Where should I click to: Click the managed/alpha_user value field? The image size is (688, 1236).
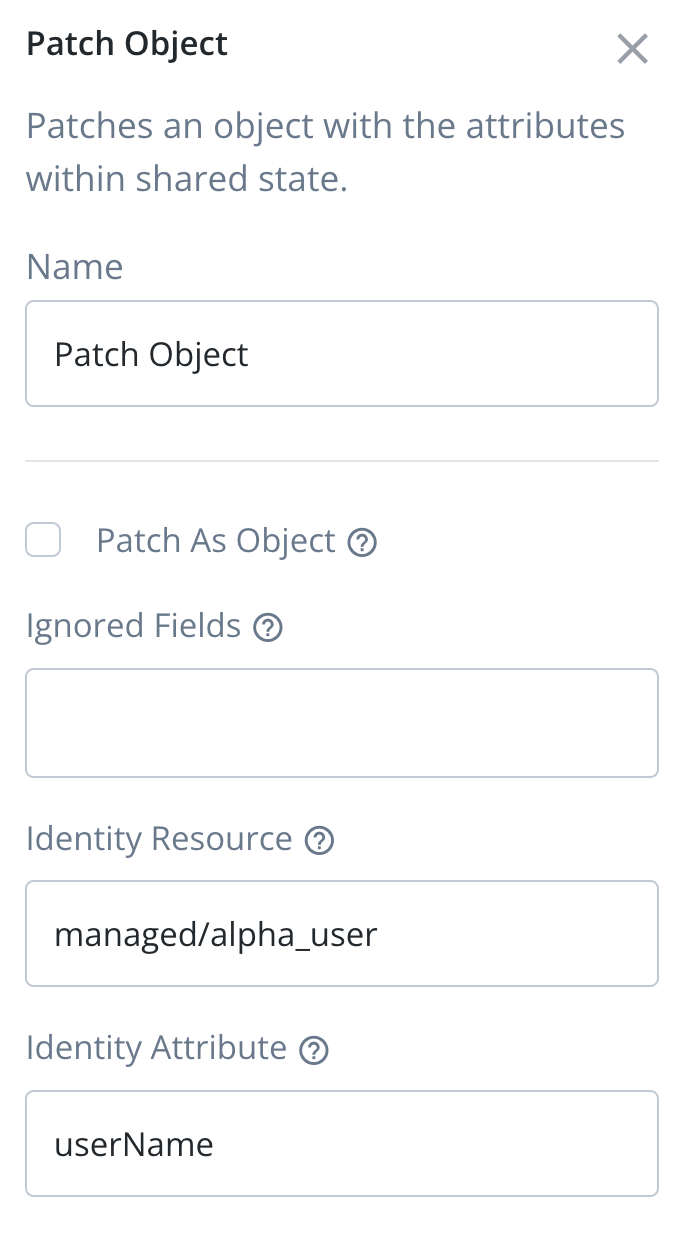point(342,933)
